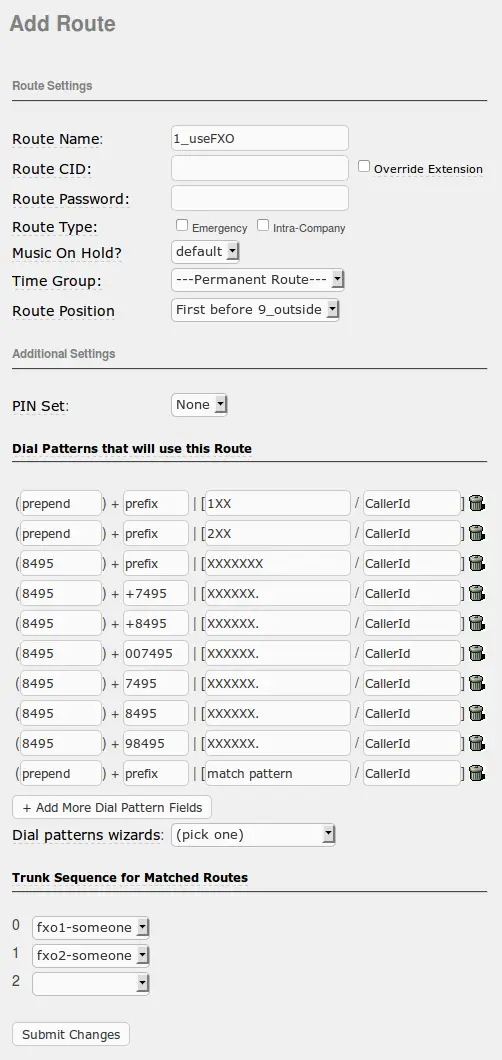Remove the empty match pattern row
Screen dimensions: 502x1060
tap(477, 773)
